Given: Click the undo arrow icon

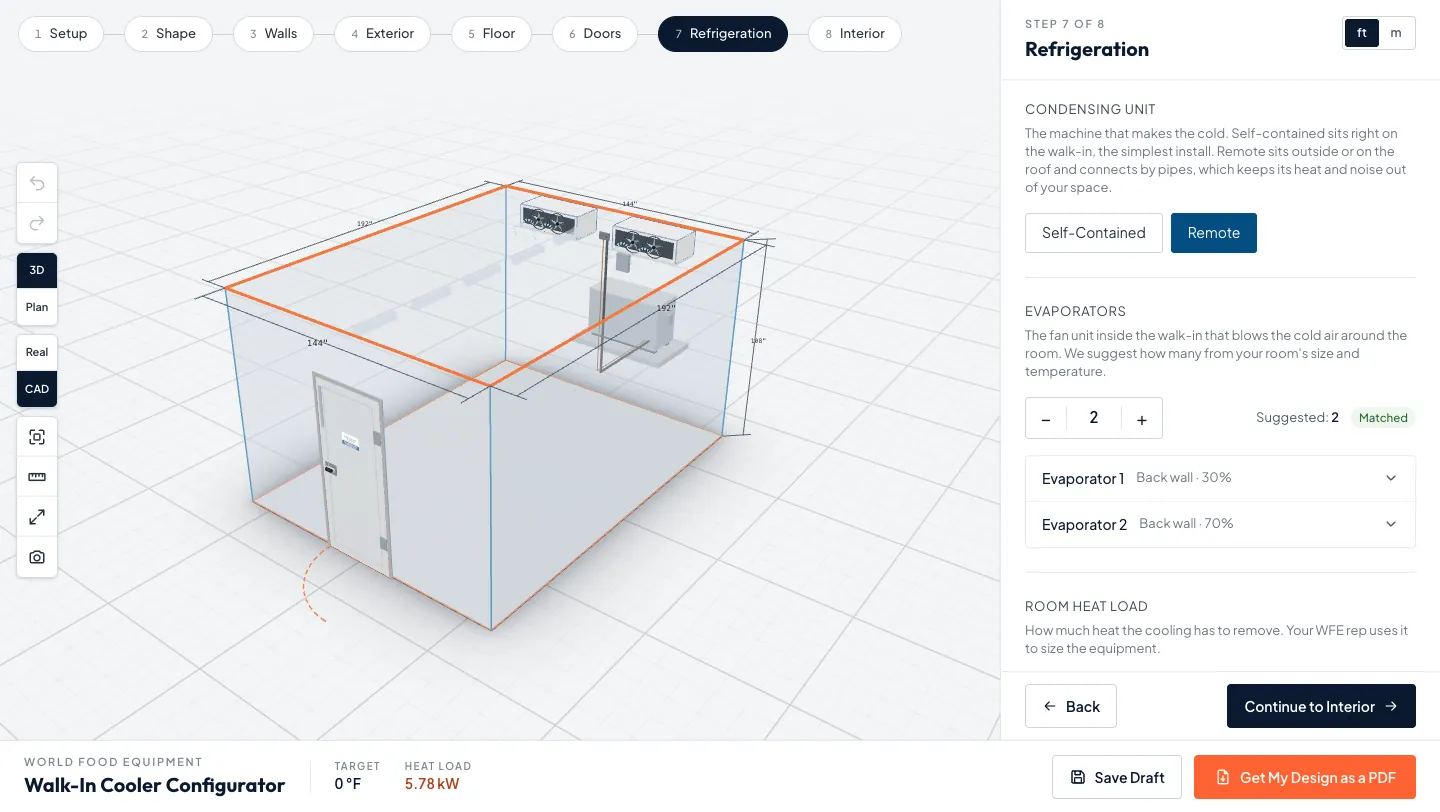Looking at the screenshot, I should (x=37, y=183).
